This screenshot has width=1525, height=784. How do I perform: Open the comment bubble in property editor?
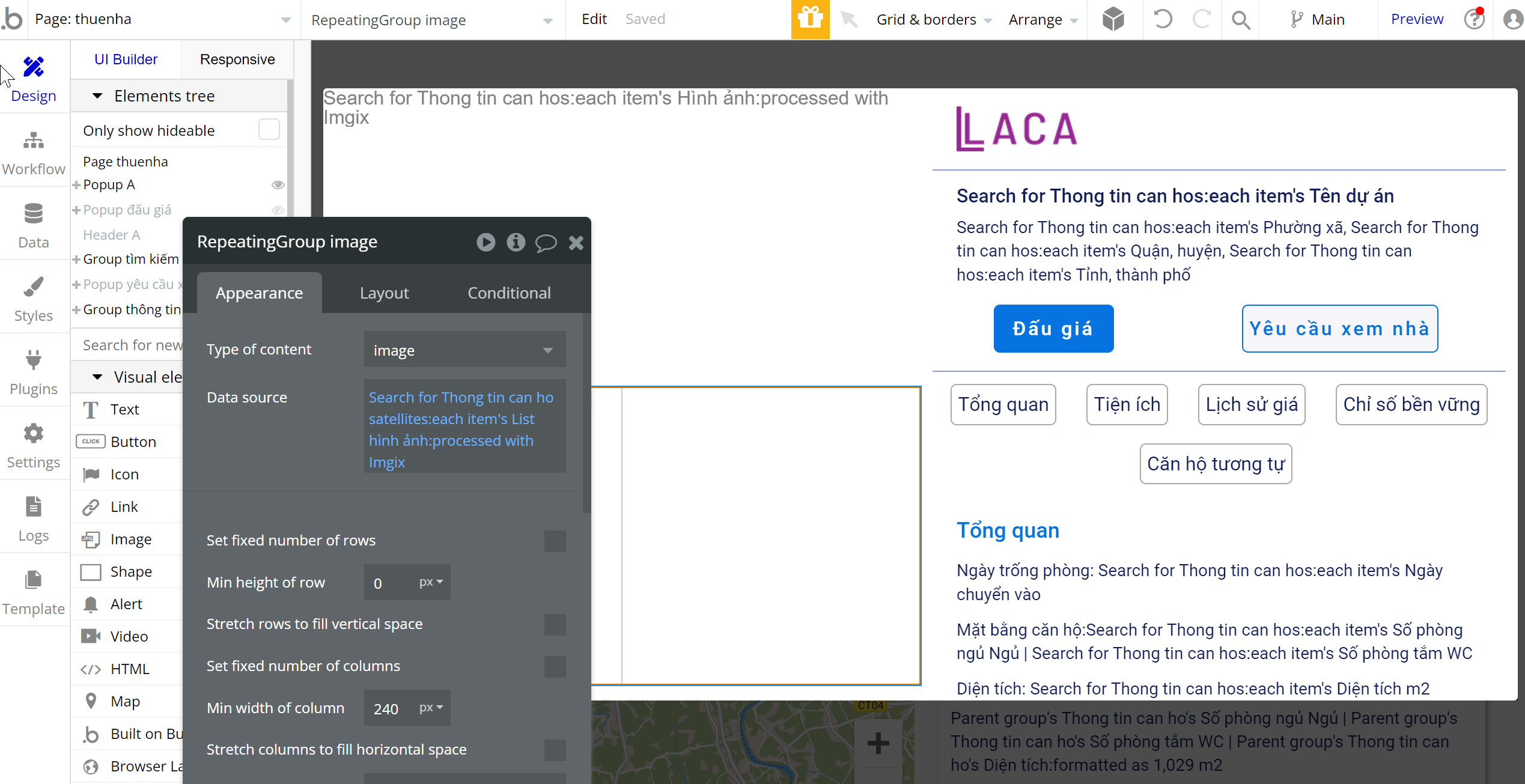(546, 242)
